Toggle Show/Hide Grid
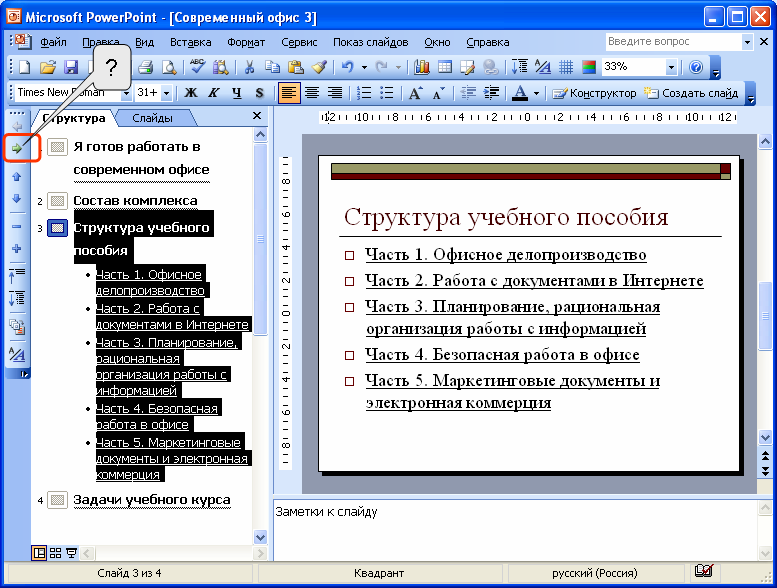This screenshot has width=777, height=588. tap(566, 67)
